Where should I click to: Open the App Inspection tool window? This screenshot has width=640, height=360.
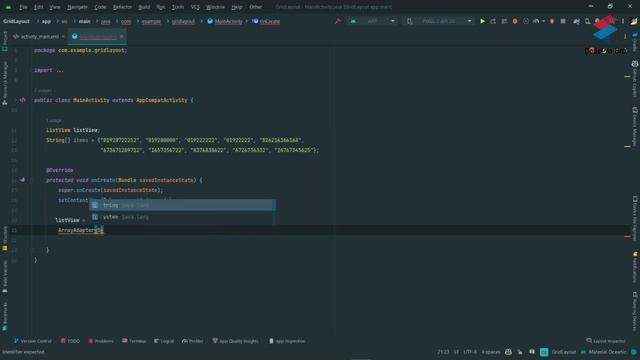287,341
